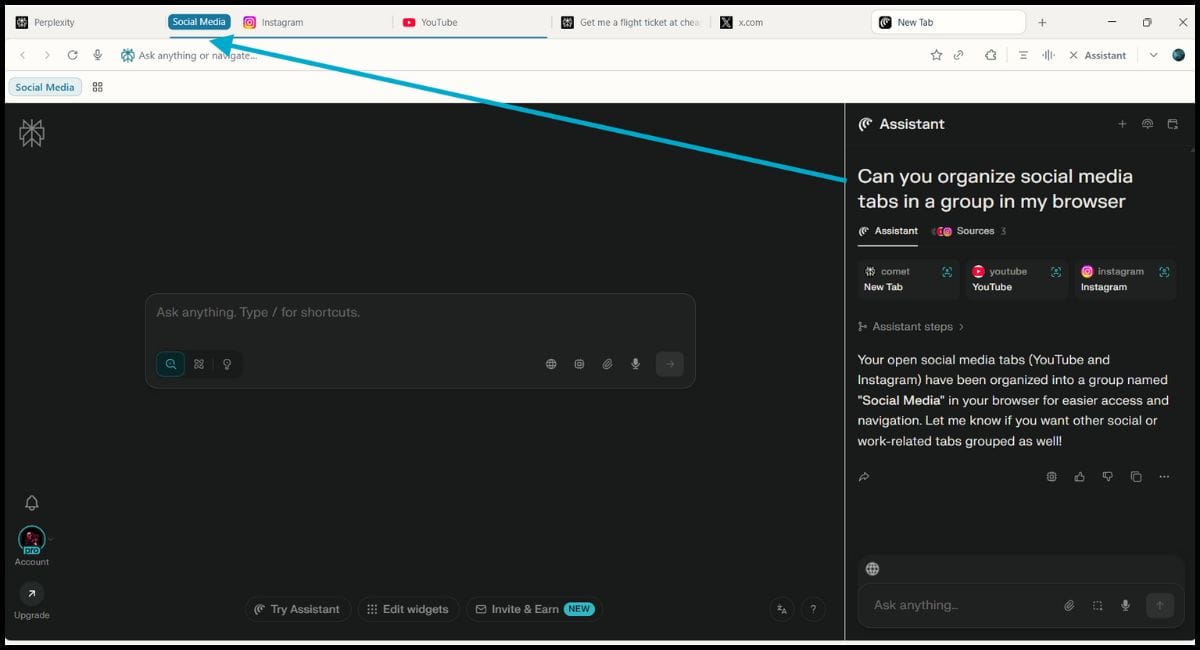Image resolution: width=1200 pixels, height=650 pixels.
Task: Switch to the YouTube tab
Action: 438,22
